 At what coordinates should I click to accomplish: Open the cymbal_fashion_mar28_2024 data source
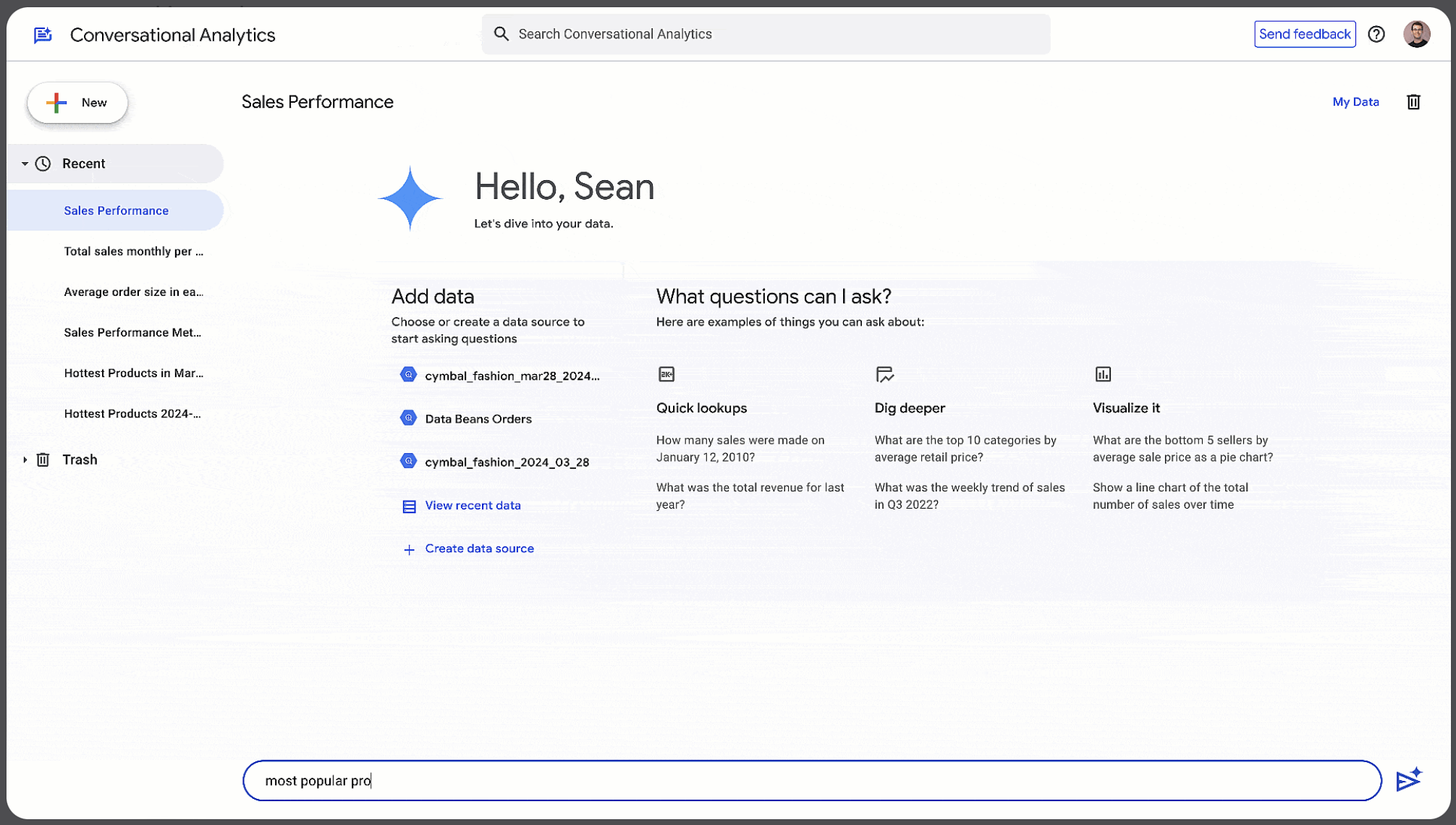pyautogui.click(x=512, y=375)
